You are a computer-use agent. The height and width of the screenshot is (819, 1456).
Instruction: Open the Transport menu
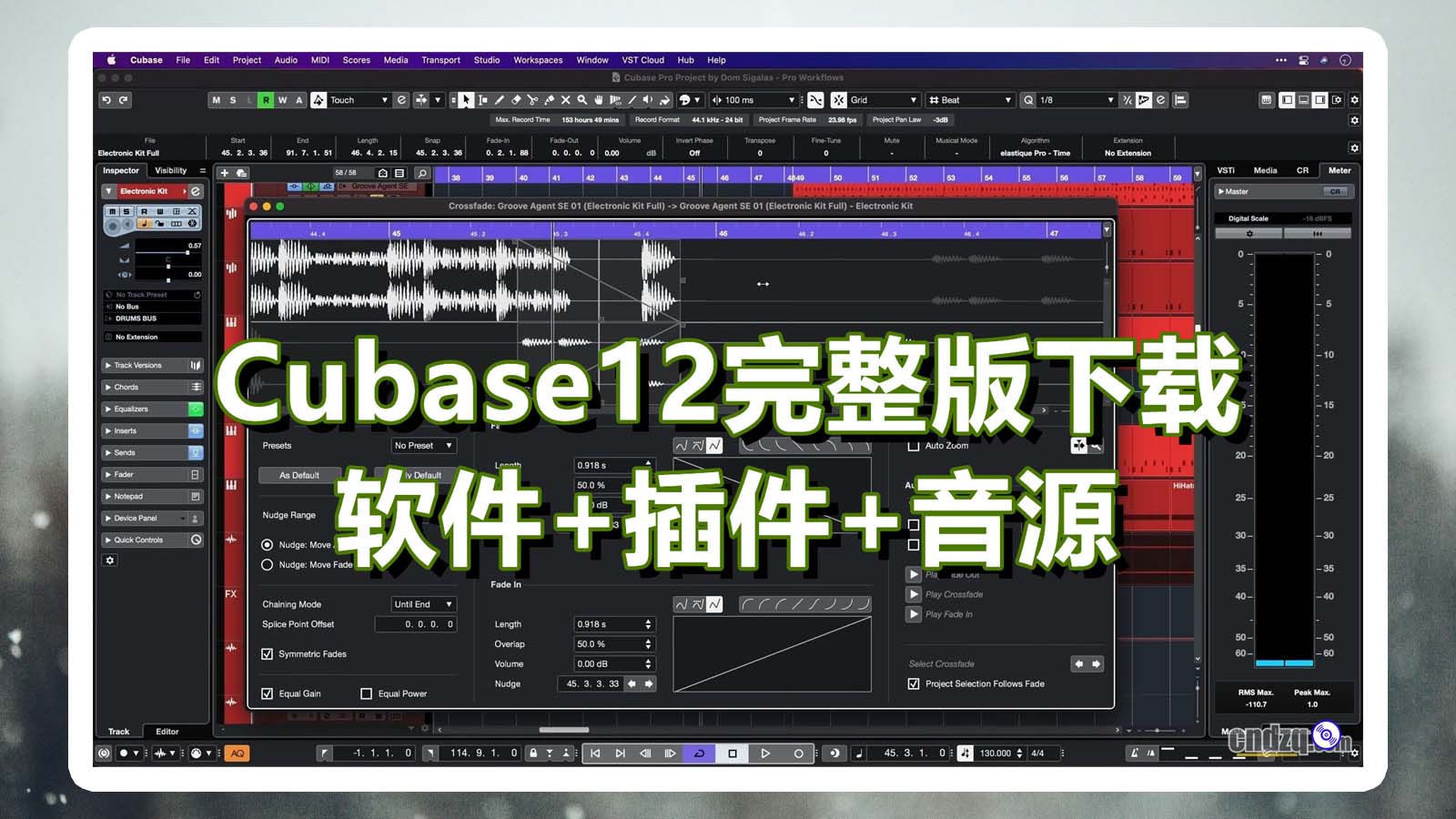click(440, 60)
